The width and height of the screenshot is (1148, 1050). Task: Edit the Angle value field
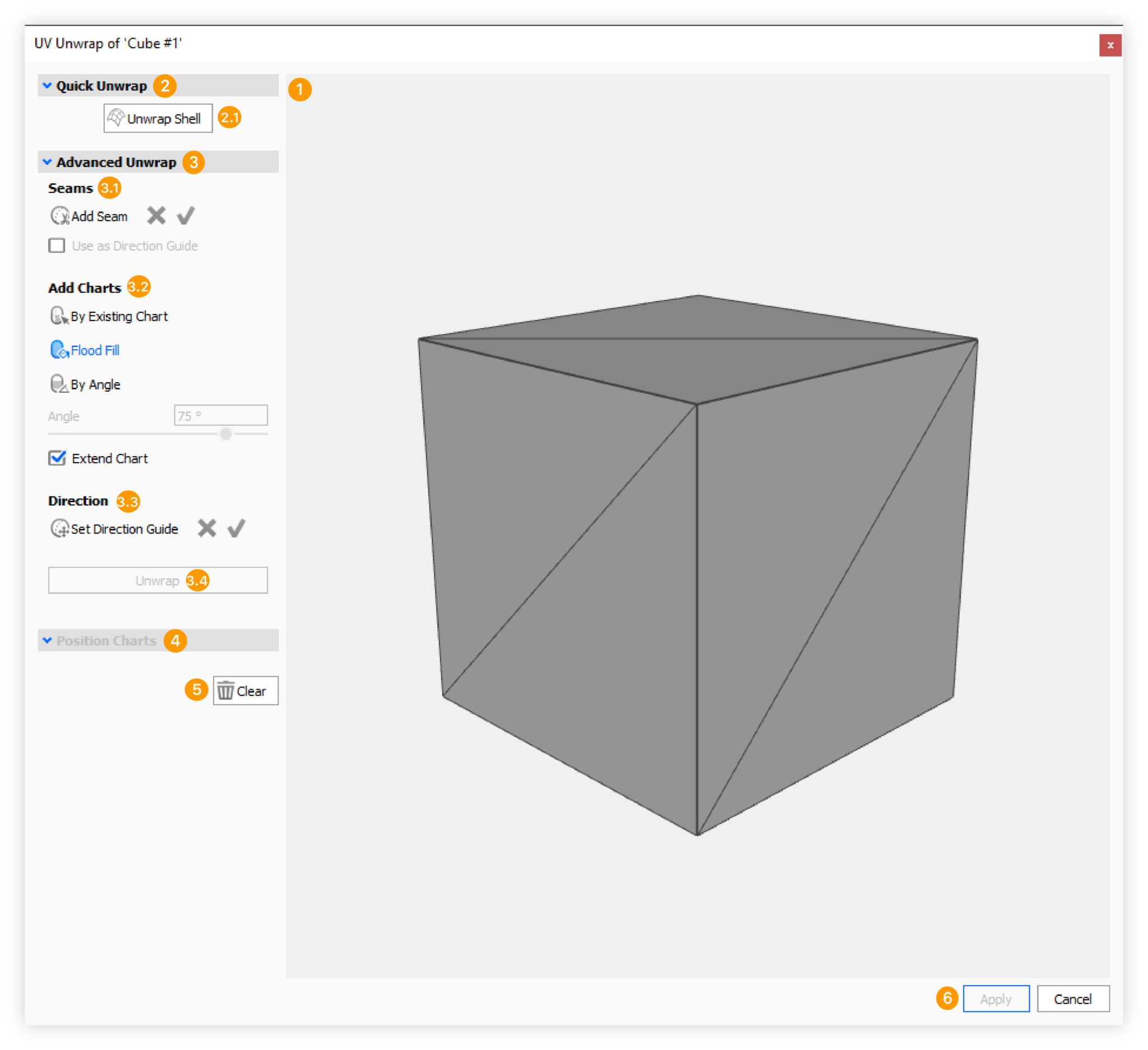(x=220, y=415)
